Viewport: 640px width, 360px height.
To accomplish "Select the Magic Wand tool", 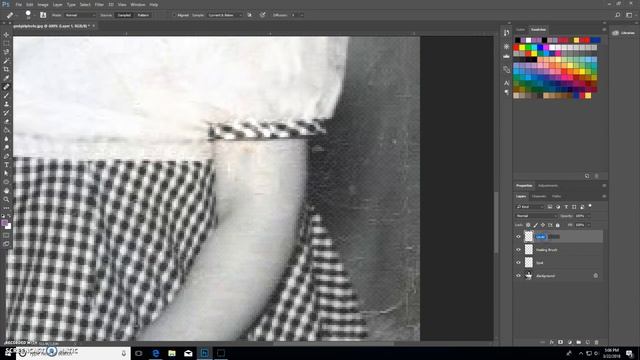I will pyautogui.click(x=6, y=61).
